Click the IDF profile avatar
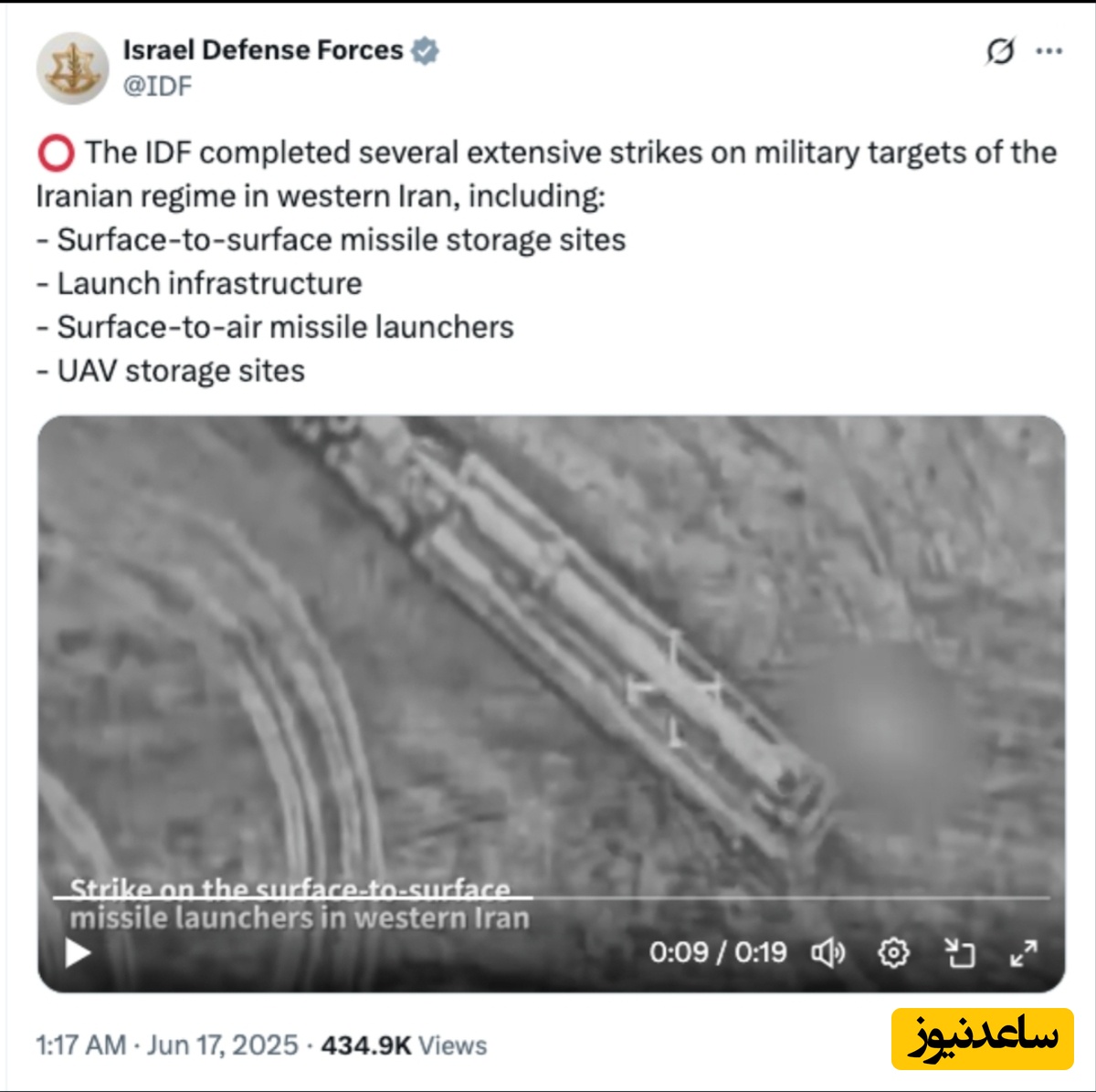The image size is (1096, 1092). click(73, 68)
